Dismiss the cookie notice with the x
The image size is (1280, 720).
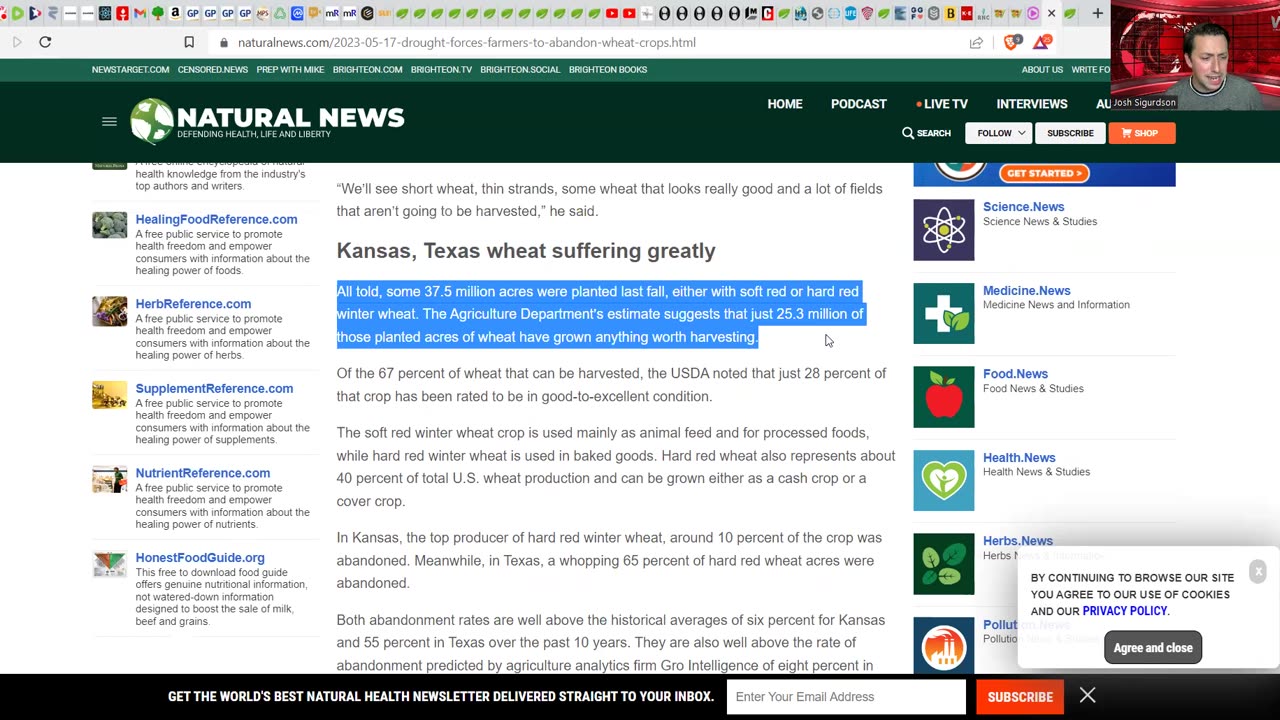(1258, 572)
